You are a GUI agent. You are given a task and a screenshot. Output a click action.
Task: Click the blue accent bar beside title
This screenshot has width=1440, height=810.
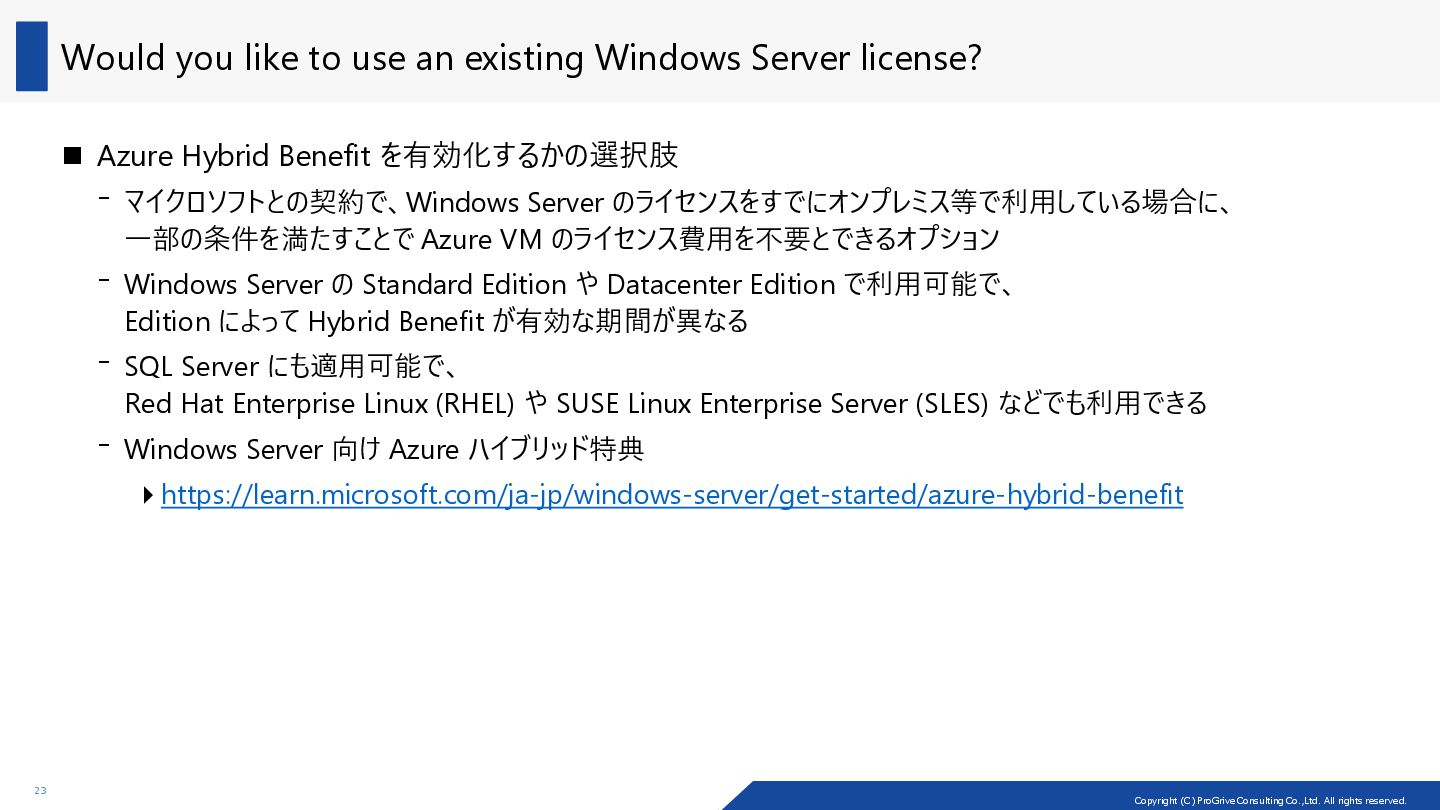[x=32, y=56]
